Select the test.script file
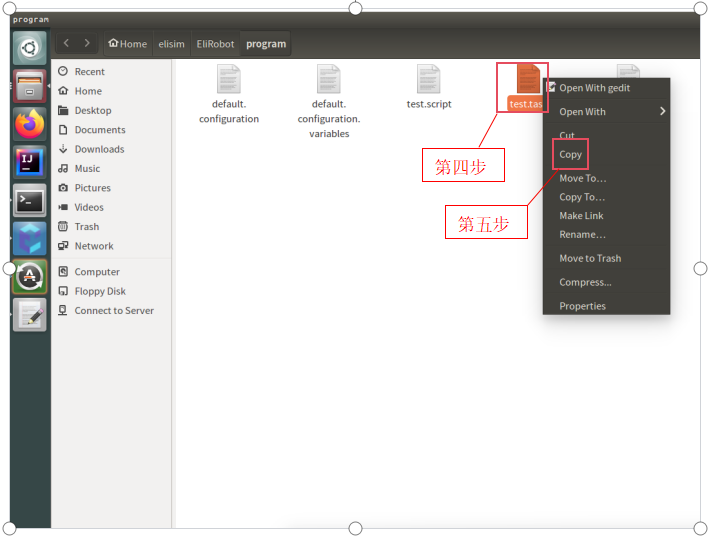The width and height of the screenshot is (715, 552). [429, 88]
